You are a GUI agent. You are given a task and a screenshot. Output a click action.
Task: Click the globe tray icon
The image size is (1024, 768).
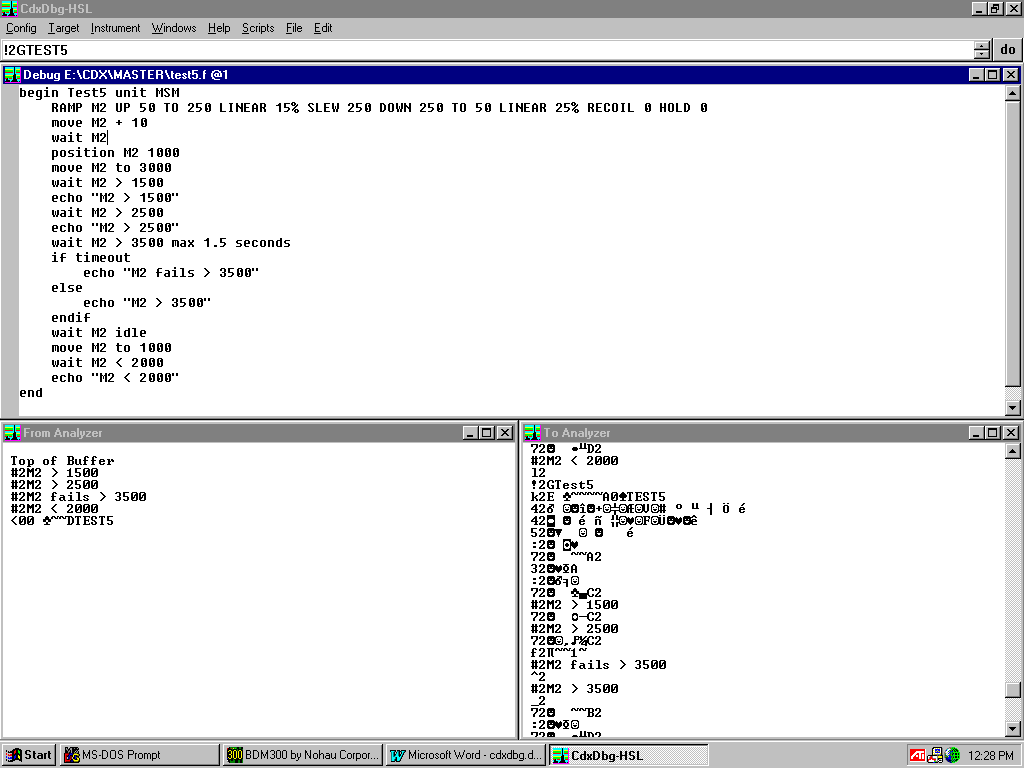[x=952, y=755]
